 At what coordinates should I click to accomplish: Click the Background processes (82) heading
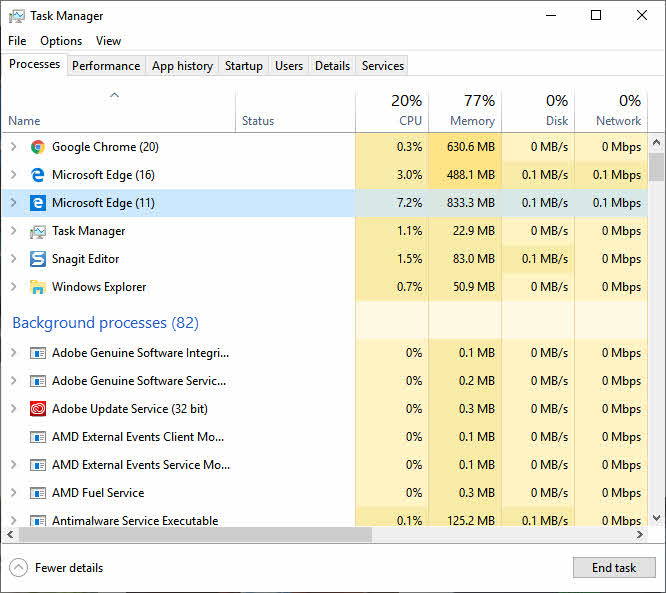(x=105, y=323)
